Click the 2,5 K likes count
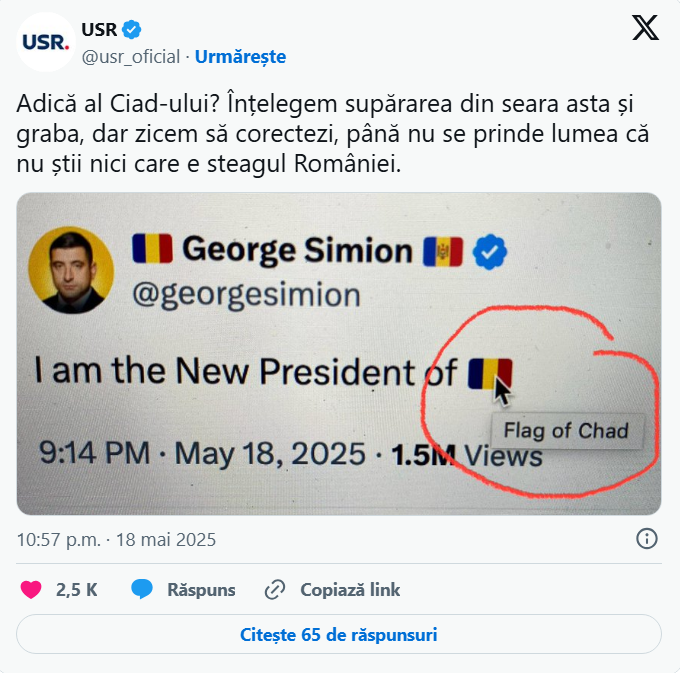The image size is (680, 673). pyautogui.click(x=77, y=590)
